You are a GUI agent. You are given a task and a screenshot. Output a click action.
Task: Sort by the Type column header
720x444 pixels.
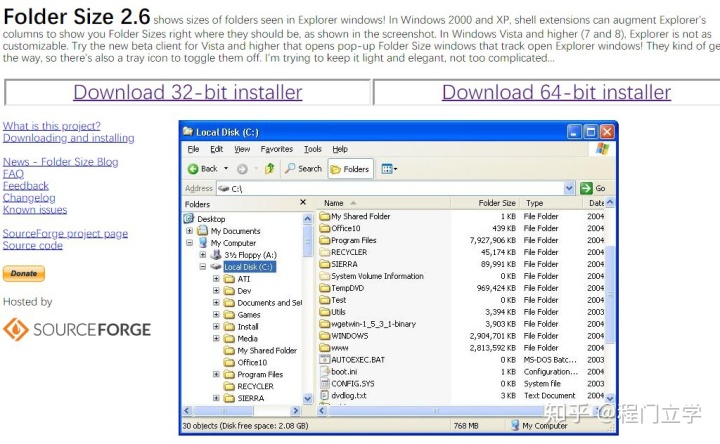[x=551, y=202]
